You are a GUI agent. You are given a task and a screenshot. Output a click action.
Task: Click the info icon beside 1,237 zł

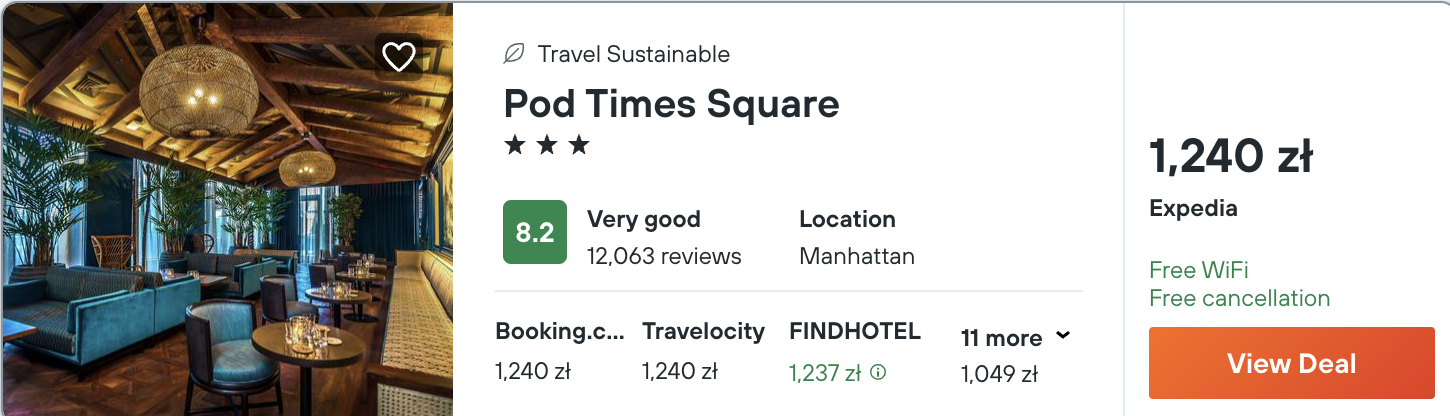[878, 373]
